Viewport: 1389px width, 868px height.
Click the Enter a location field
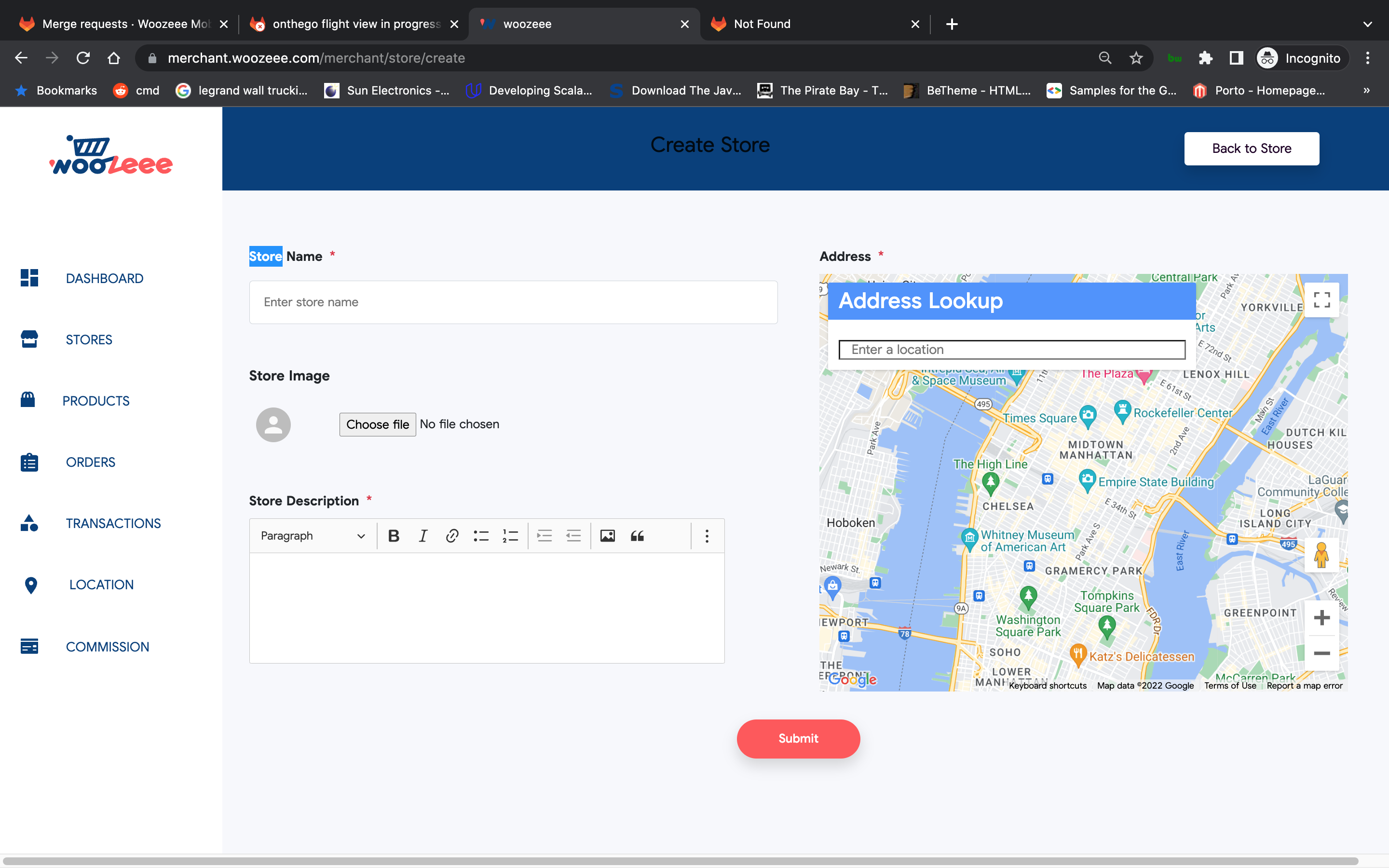pyautogui.click(x=1011, y=349)
